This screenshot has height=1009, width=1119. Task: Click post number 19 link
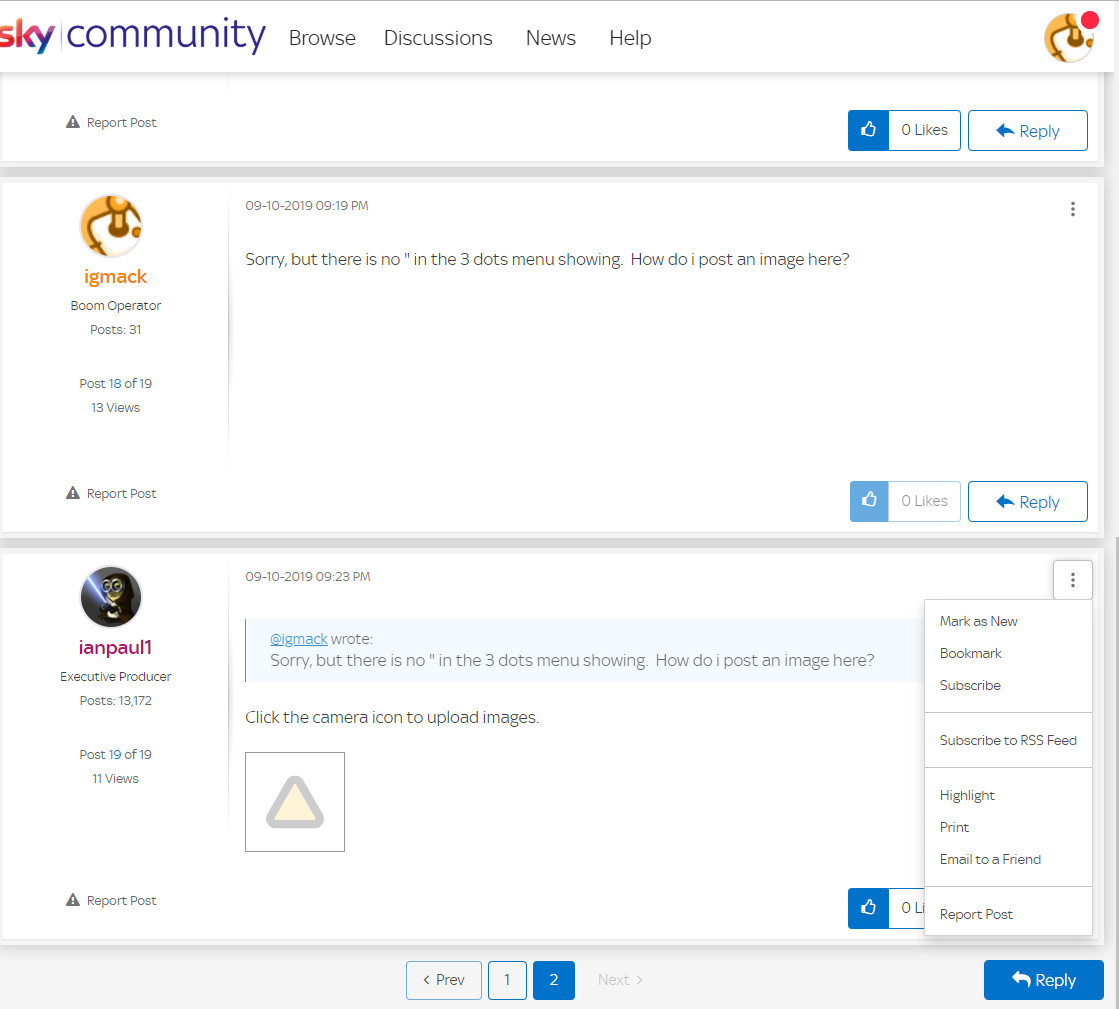click(x=115, y=754)
